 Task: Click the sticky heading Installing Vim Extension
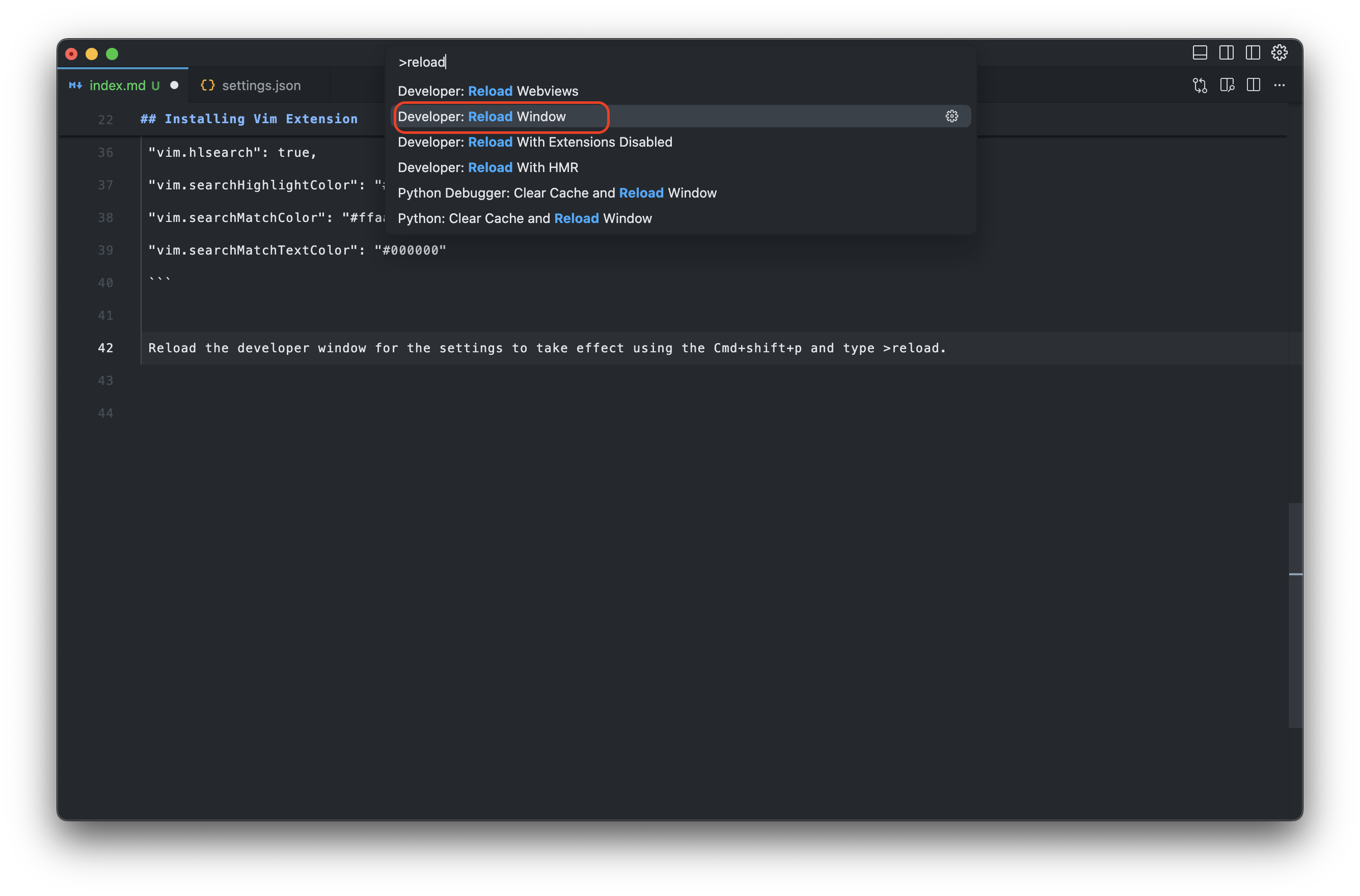click(249, 119)
